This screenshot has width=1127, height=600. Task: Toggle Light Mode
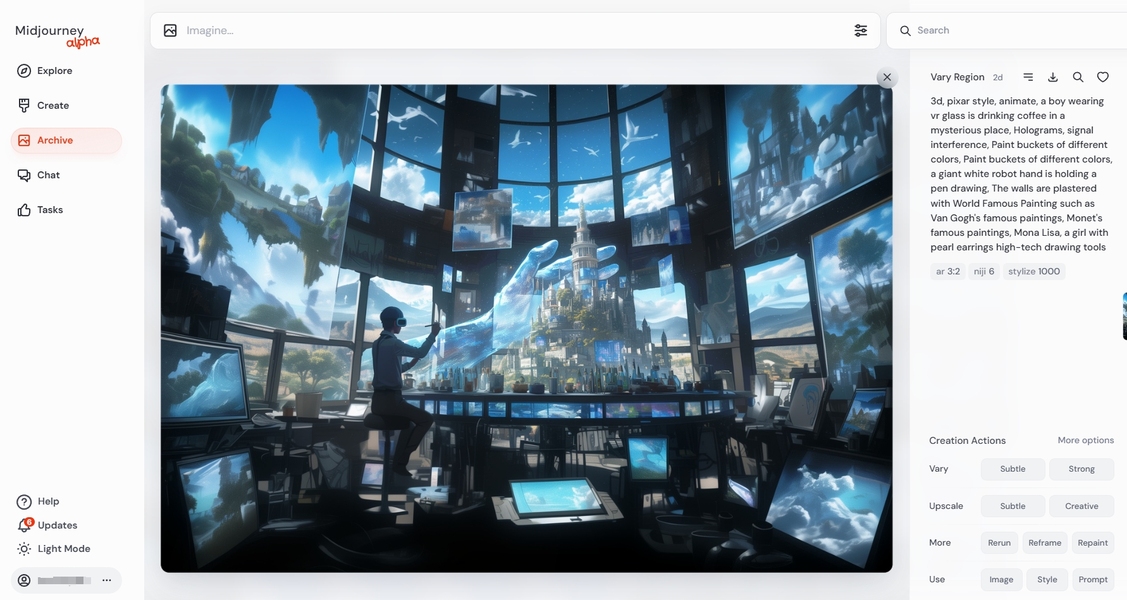click(x=54, y=549)
